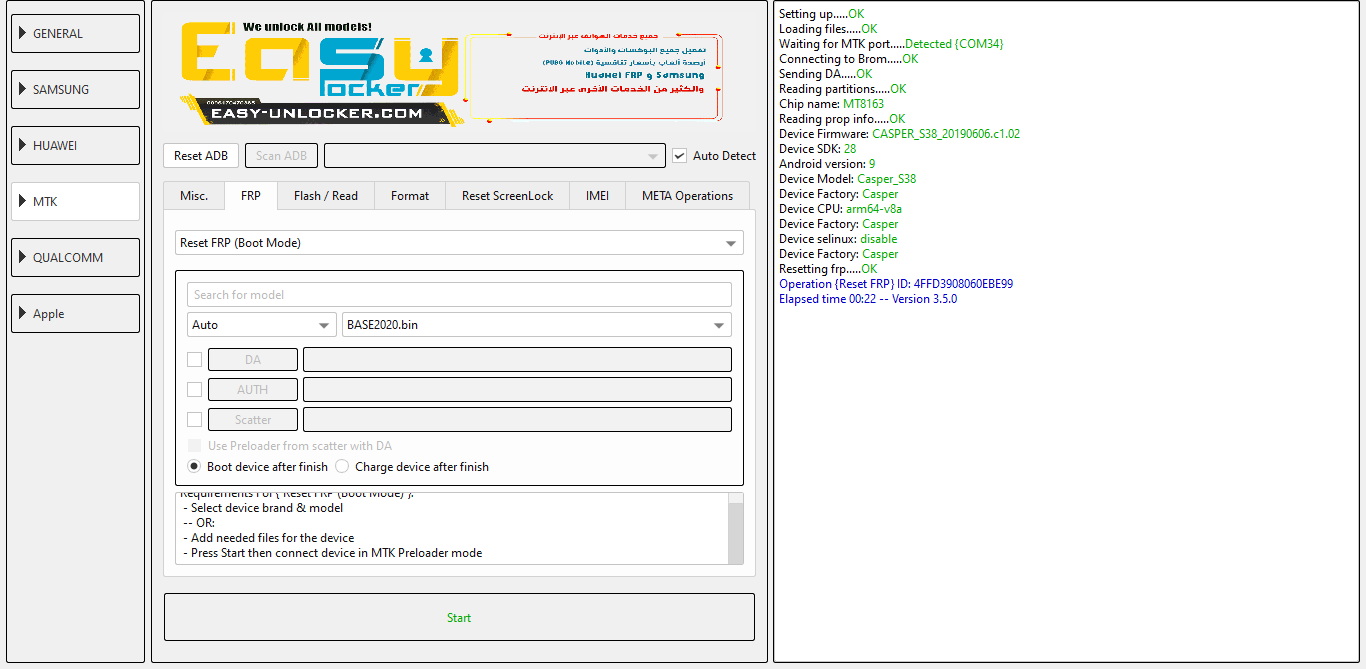Open the IMEI tab
Viewport: 1366px width, 669px height.
(x=598, y=196)
